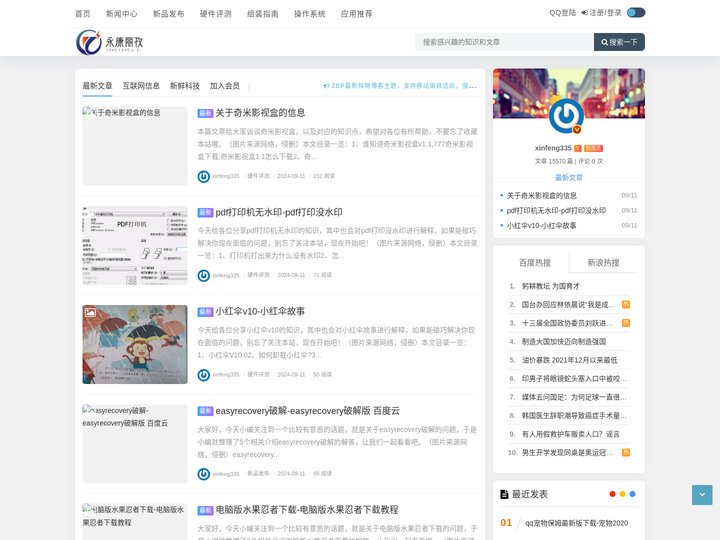
Task: Open the 应用推荐 menu item
Action: pyautogui.click(x=357, y=14)
